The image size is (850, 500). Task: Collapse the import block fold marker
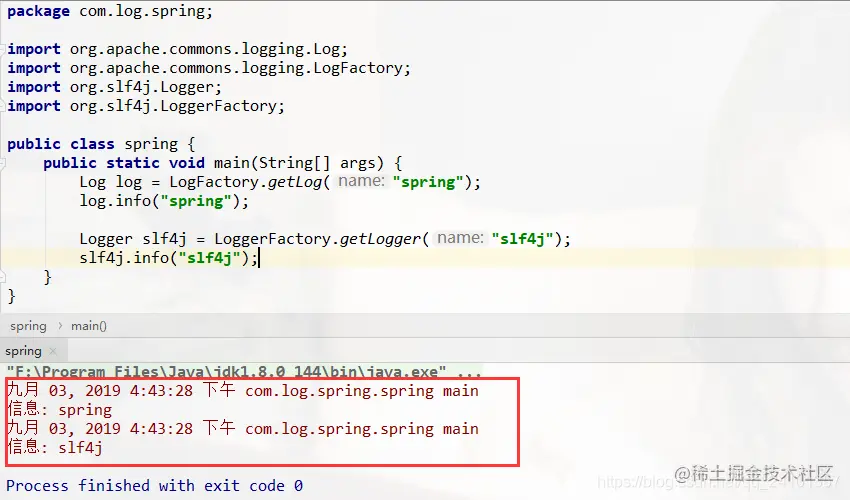(x=3, y=49)
